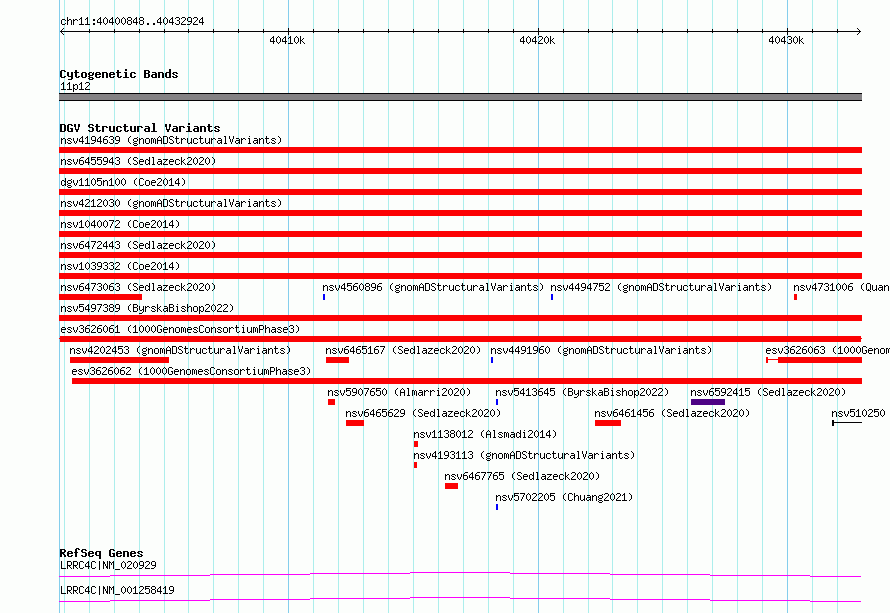The width and height of the screenshot is (890, 613).
Task: Open the nsv5907650 Almarri2020 label
Action: pyautogui.click(x=399, y=392)
